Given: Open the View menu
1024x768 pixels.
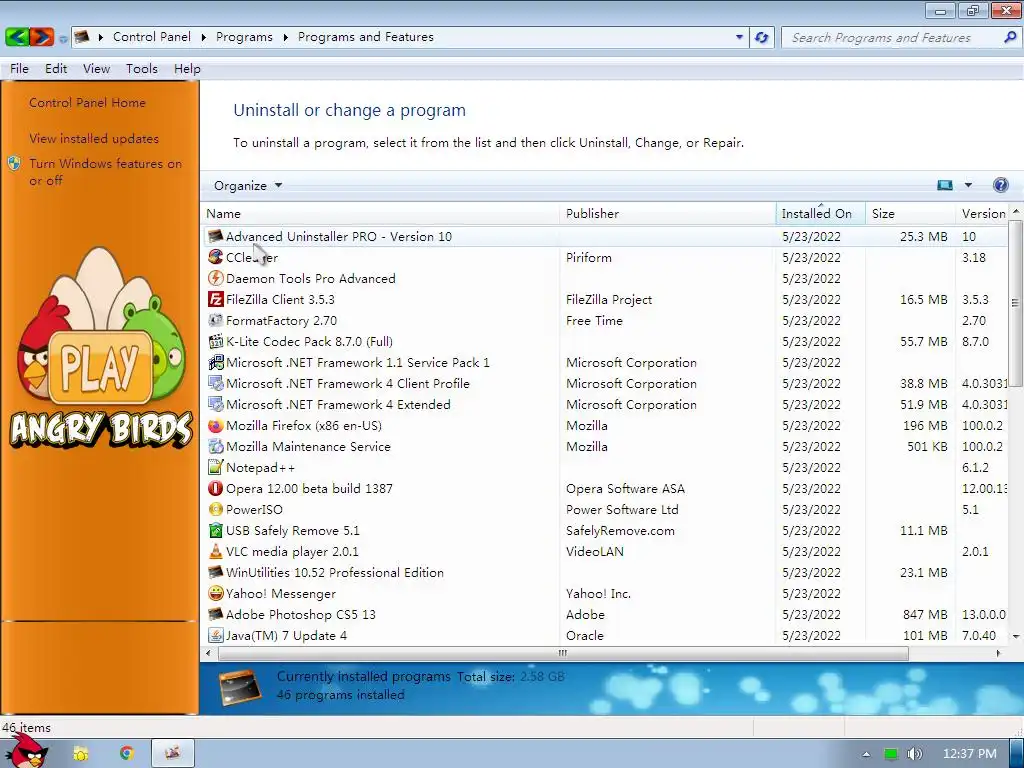Looking at the screenshot, I should (x=96, y=69).
